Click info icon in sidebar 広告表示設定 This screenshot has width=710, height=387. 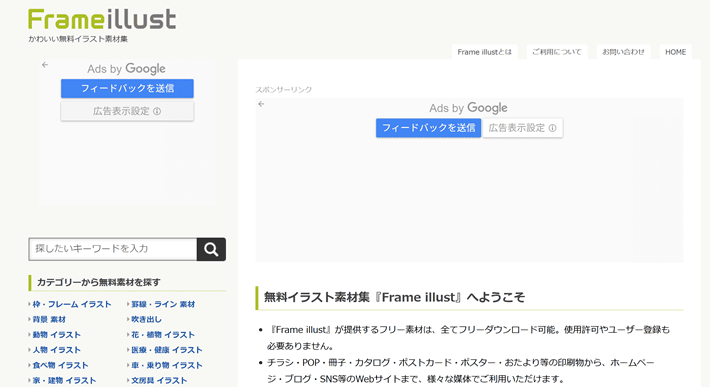157,111
